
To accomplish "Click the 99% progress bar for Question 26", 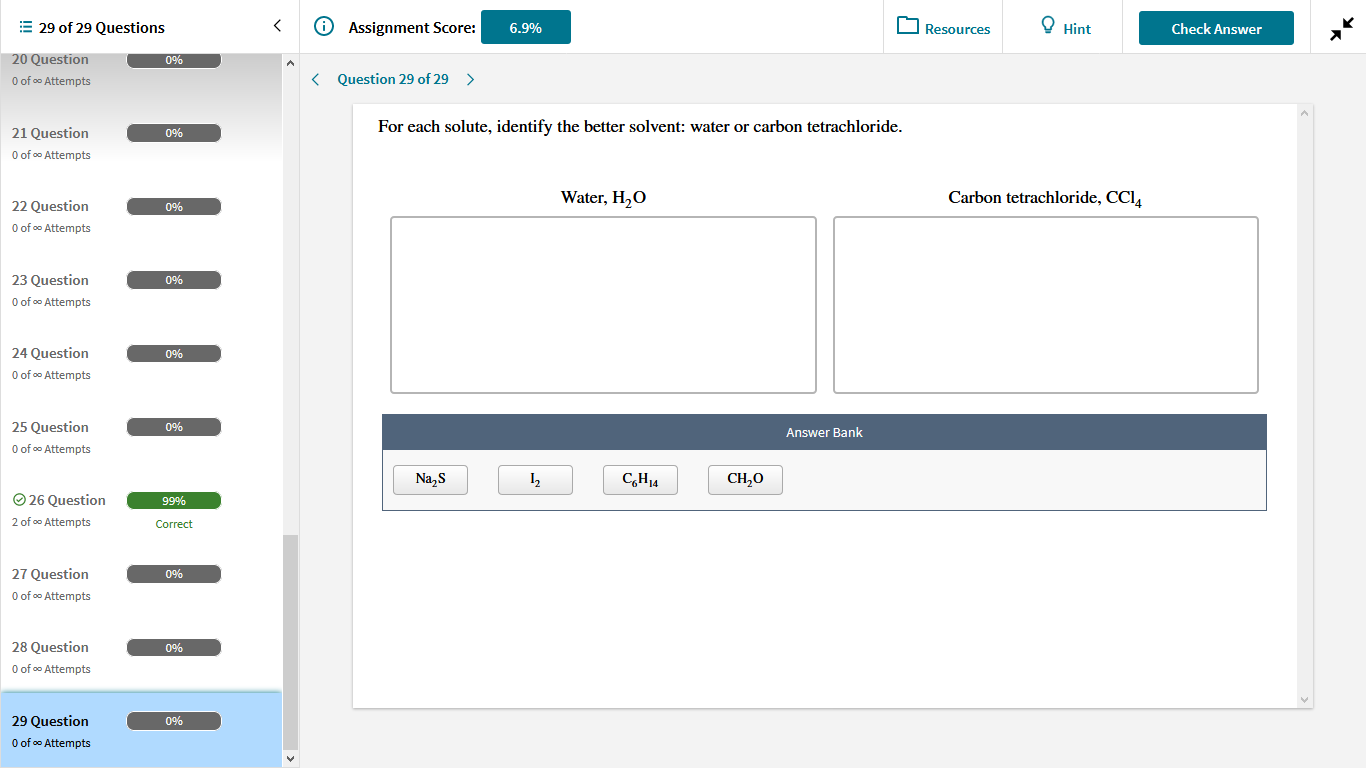I will (174, 500).
